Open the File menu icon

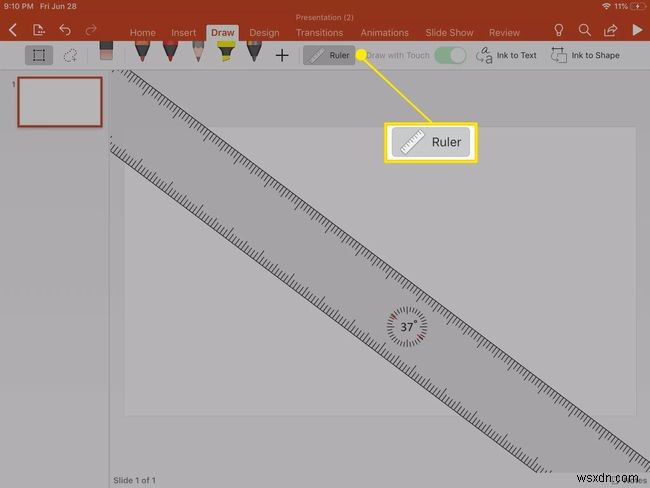pyautogui.click(x=38, y=30)
